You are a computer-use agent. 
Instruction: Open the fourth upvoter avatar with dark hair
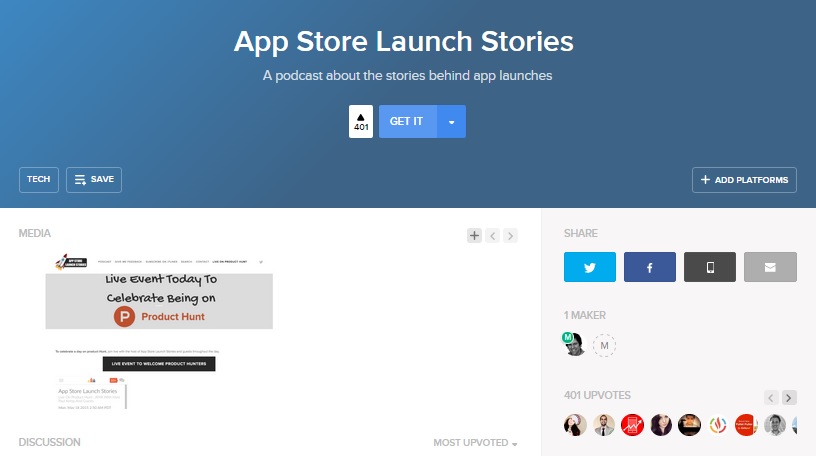click(x=661, y=425)
